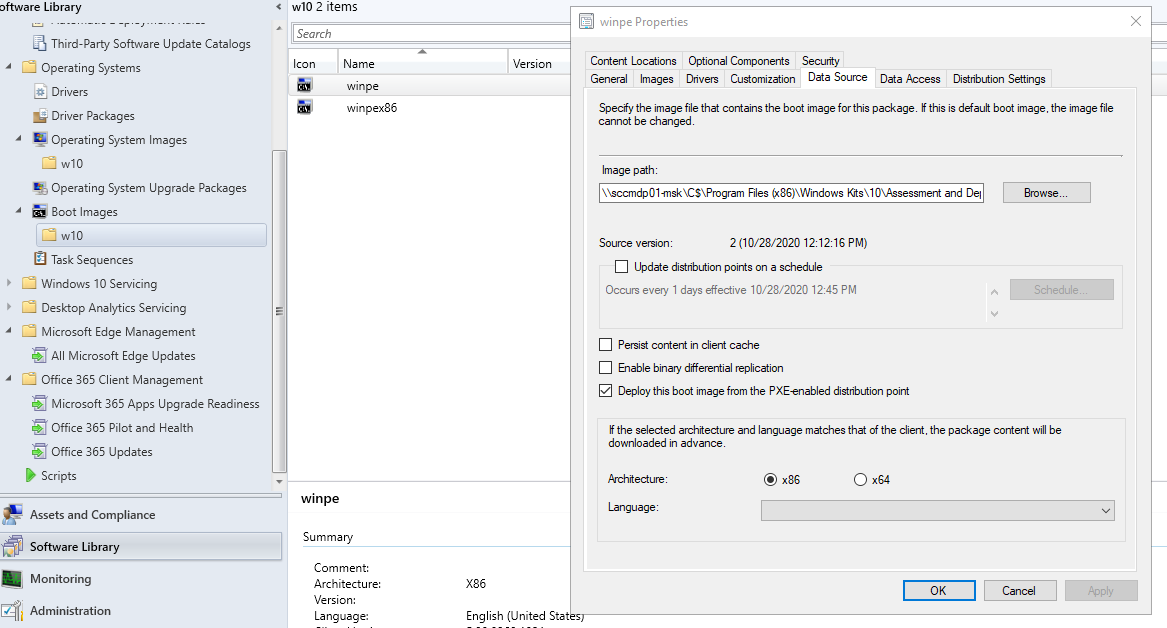1167x628 pixels.
Task: Click the Operating System Upgrade Packages icon
Action: tap(40, 188)
